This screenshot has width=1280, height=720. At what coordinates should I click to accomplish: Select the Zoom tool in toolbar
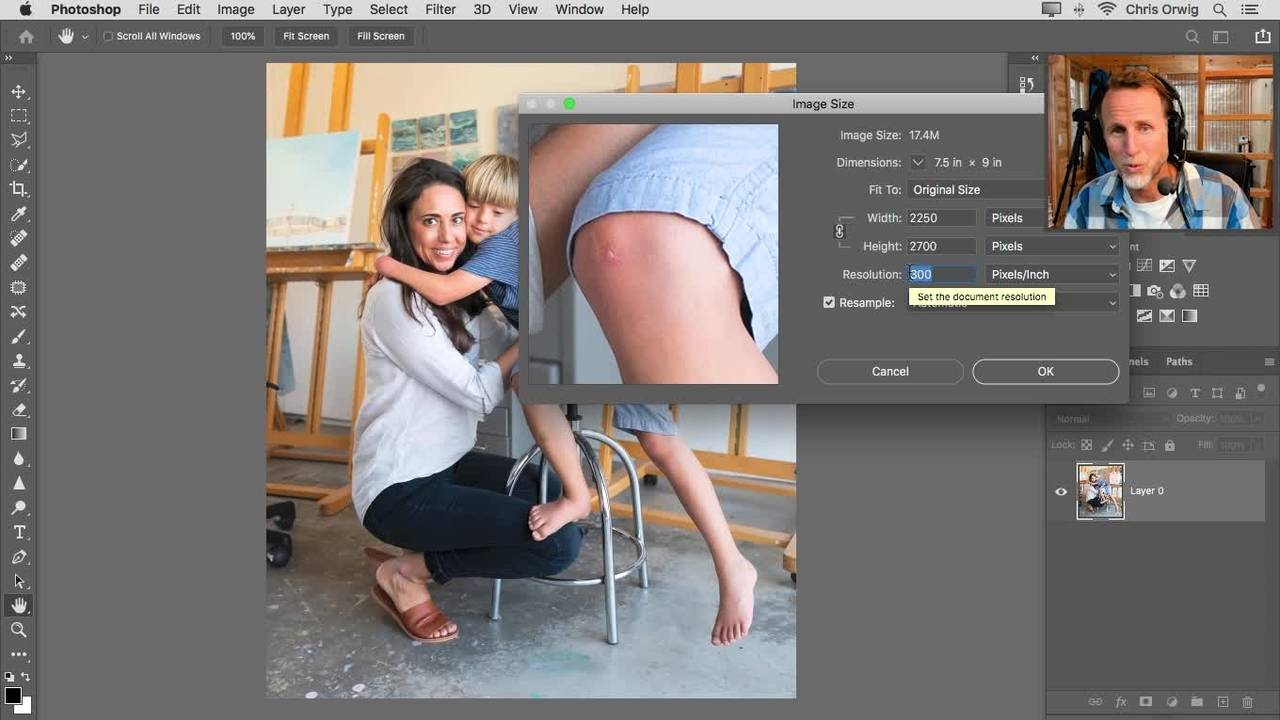18,629
